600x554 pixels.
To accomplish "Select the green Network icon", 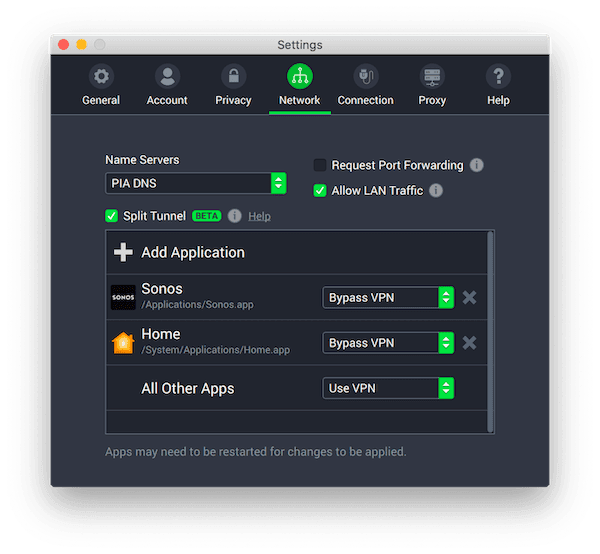I will click(300, 76).
